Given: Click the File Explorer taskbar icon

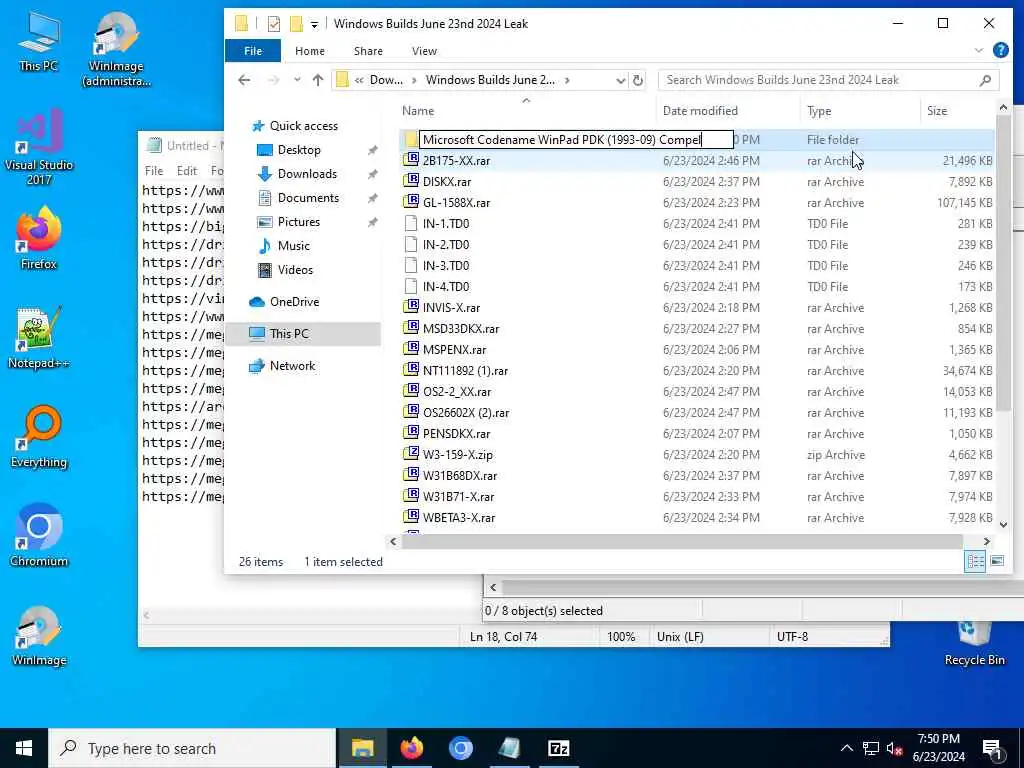Looking at the screenshot, I should pos(362,748).
